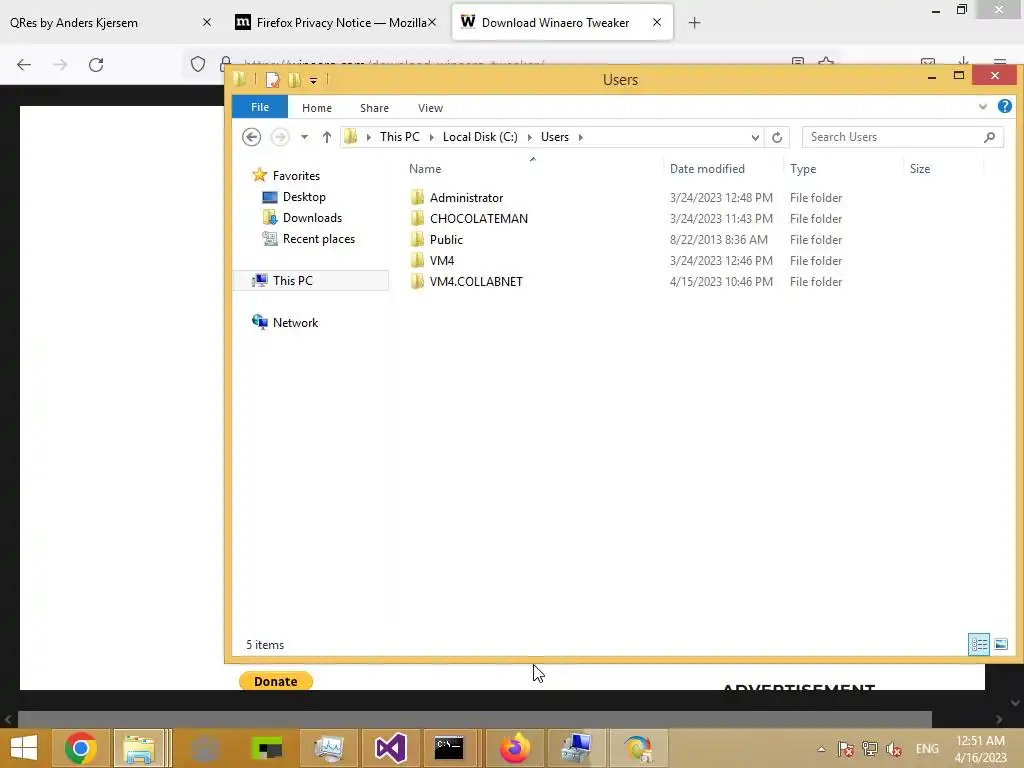Sort by the Type column header

[803, 168]
